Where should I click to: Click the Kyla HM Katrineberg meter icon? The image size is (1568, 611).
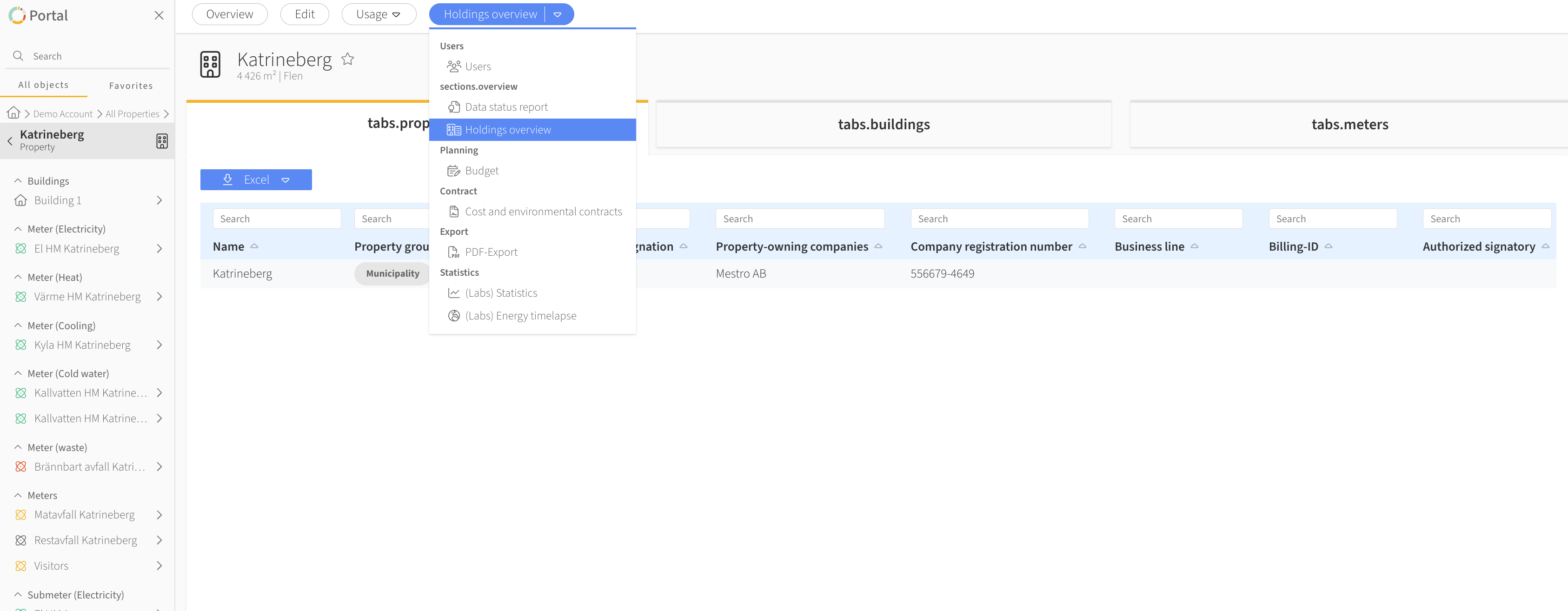[x=21, y=345]
